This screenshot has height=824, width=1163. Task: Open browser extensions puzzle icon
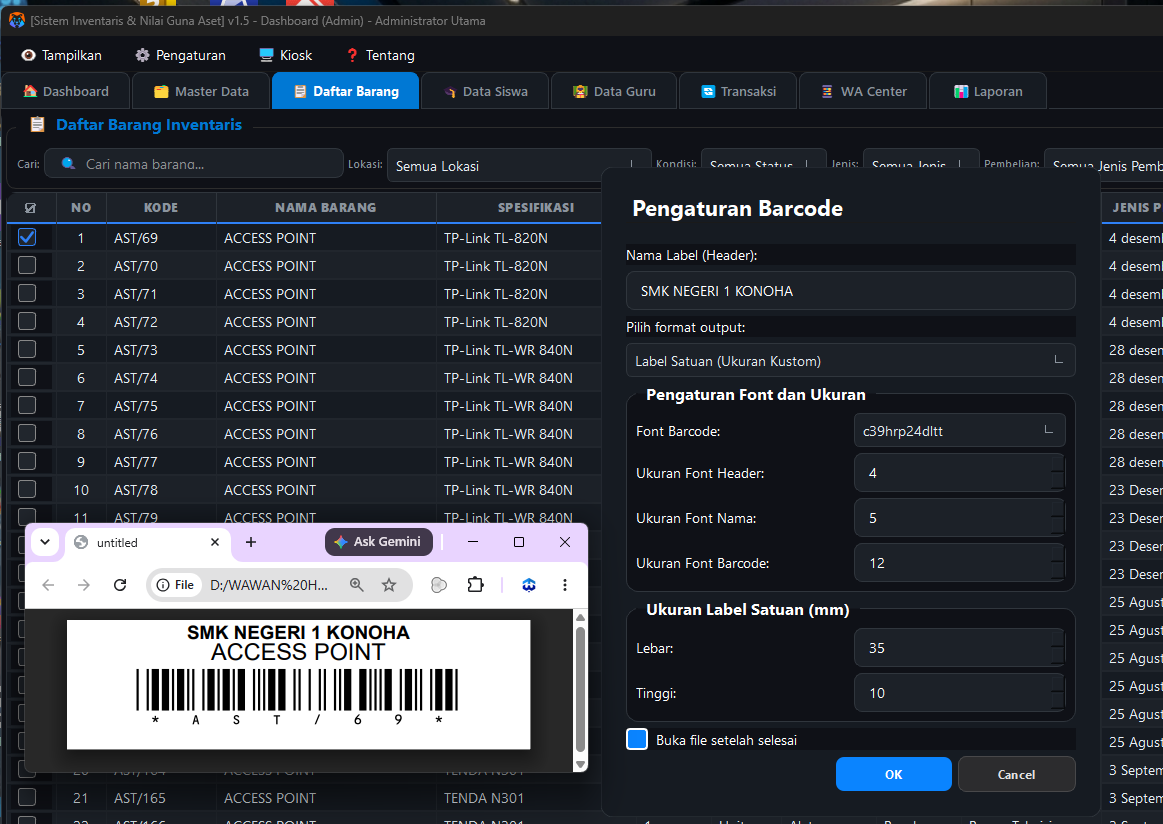[x=475, y=584]
